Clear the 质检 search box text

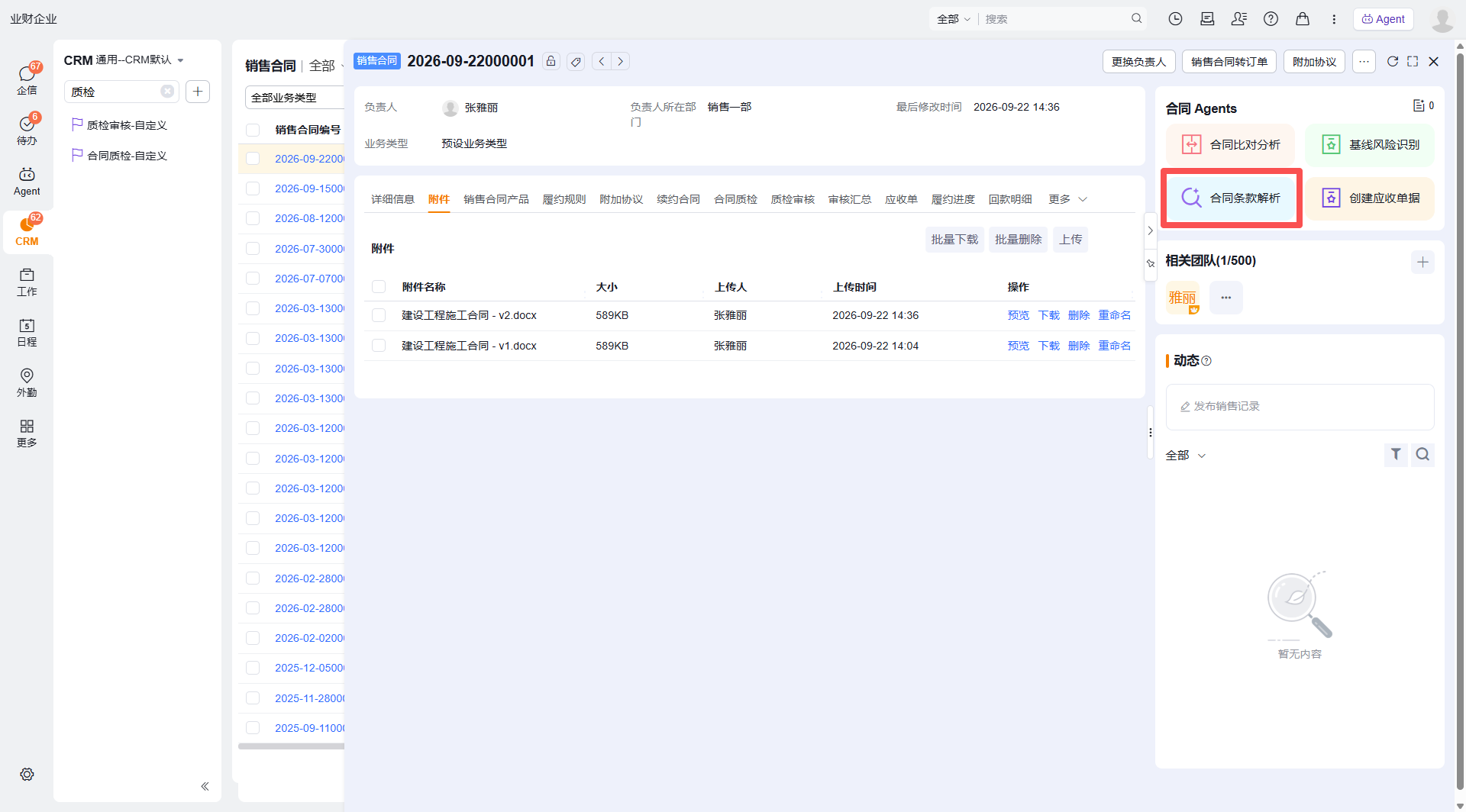pos(167,92)
